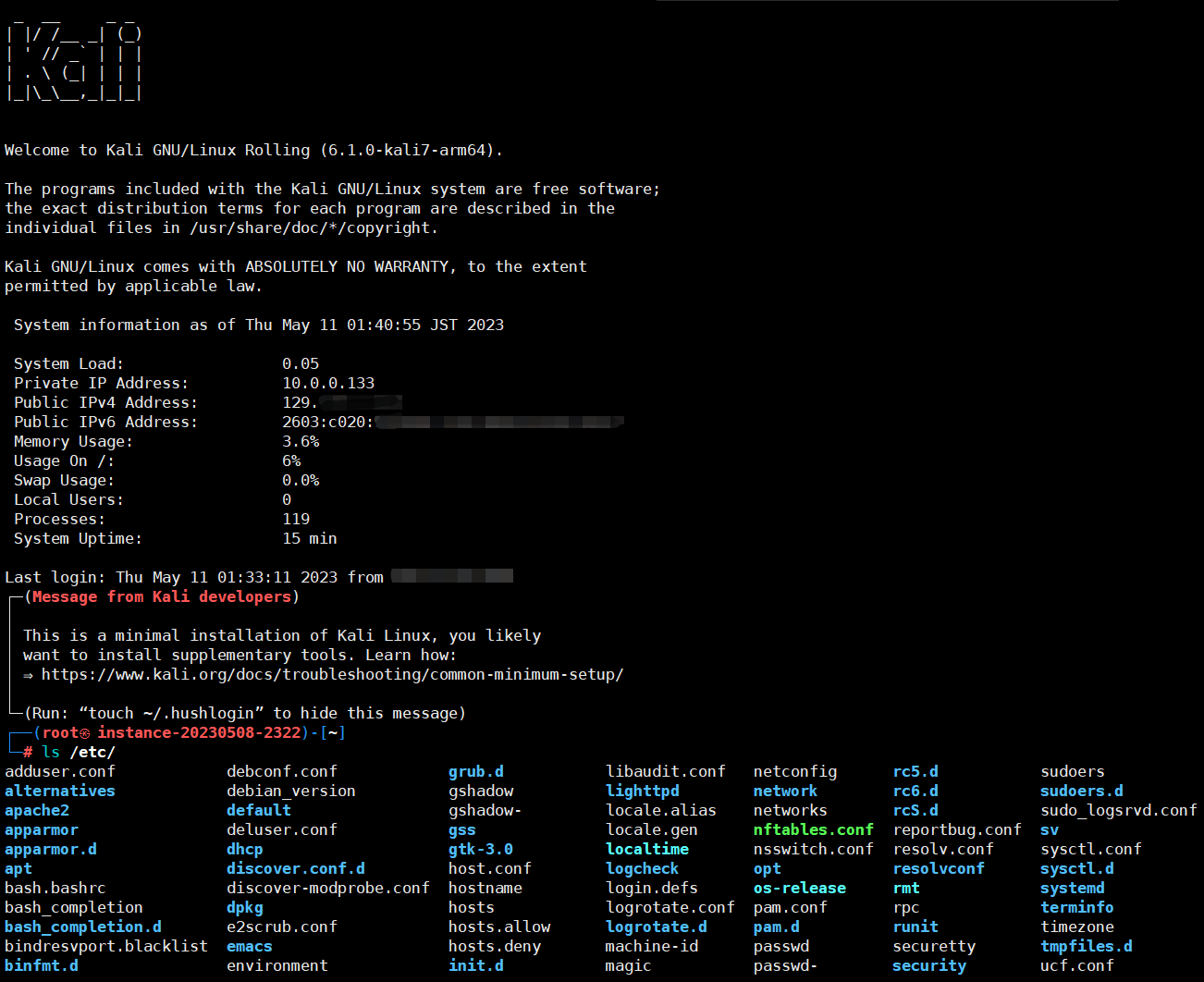Viewport: 1204px width, 982px height.
Task: Select the 'apparmor.d' directory entry
Action: pyautogui.click(x=51, y=849)
